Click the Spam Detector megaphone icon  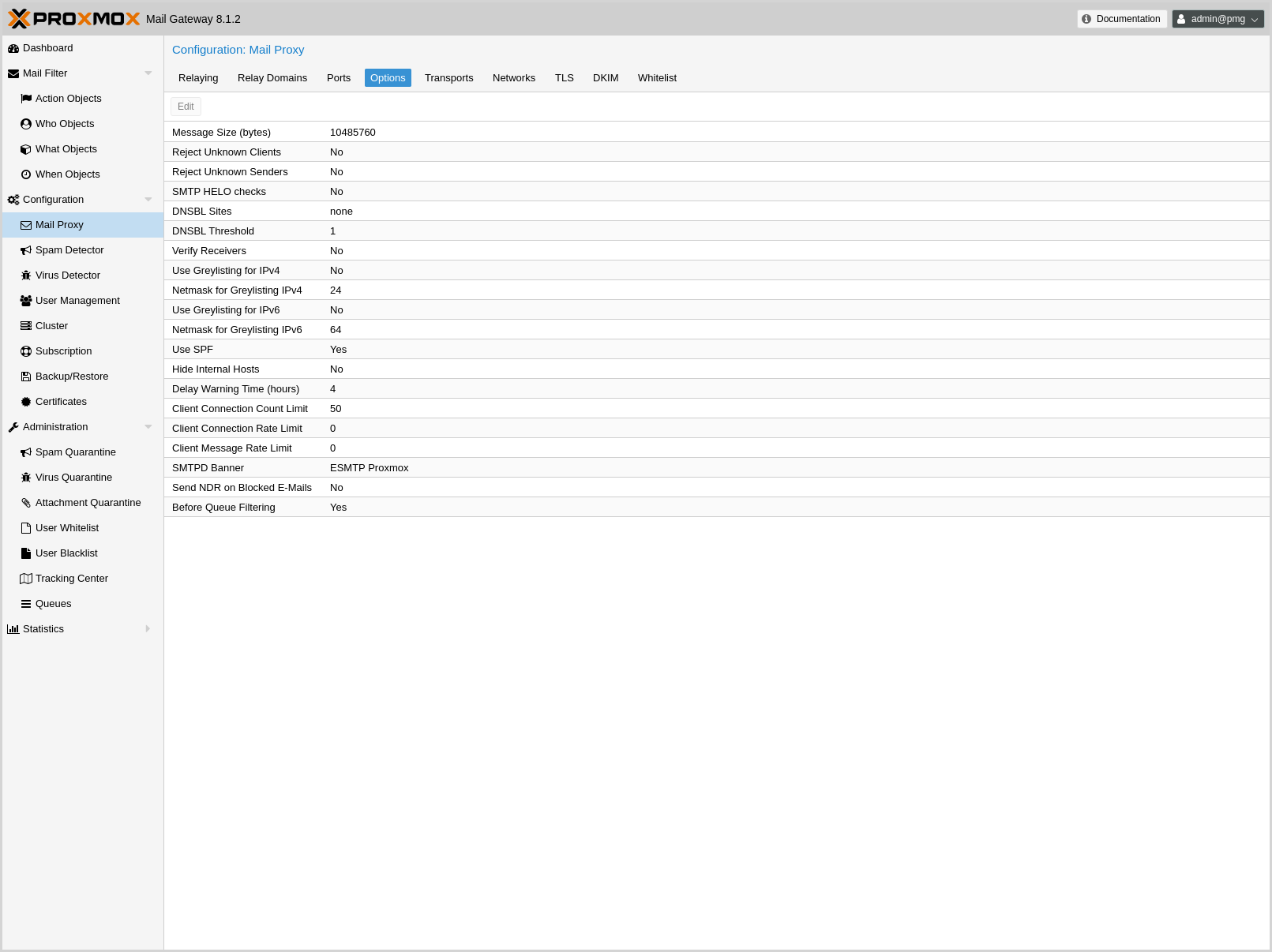(26, 250)
